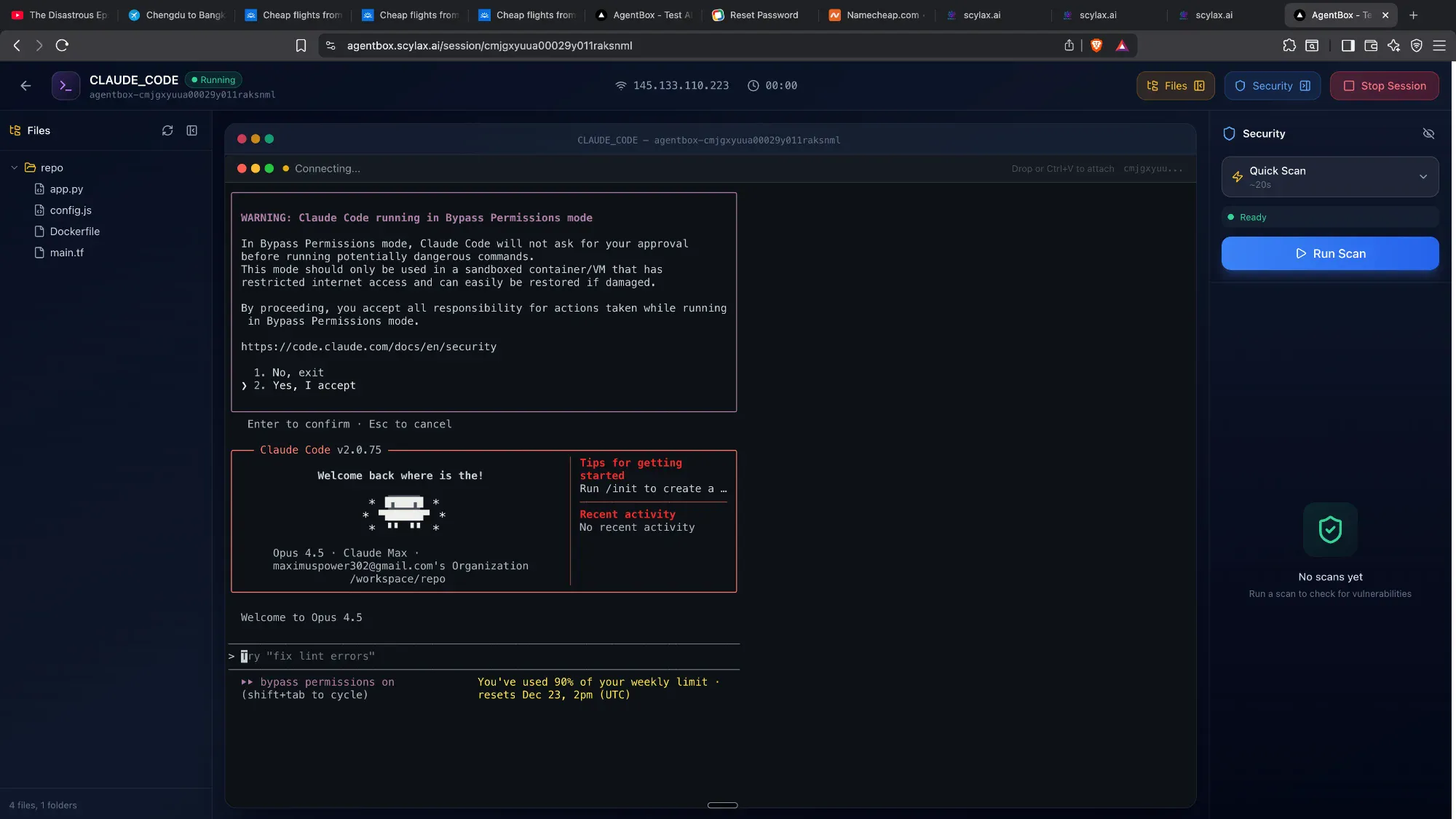
Task: Click the browser share icon
Action: [1069, 45]
